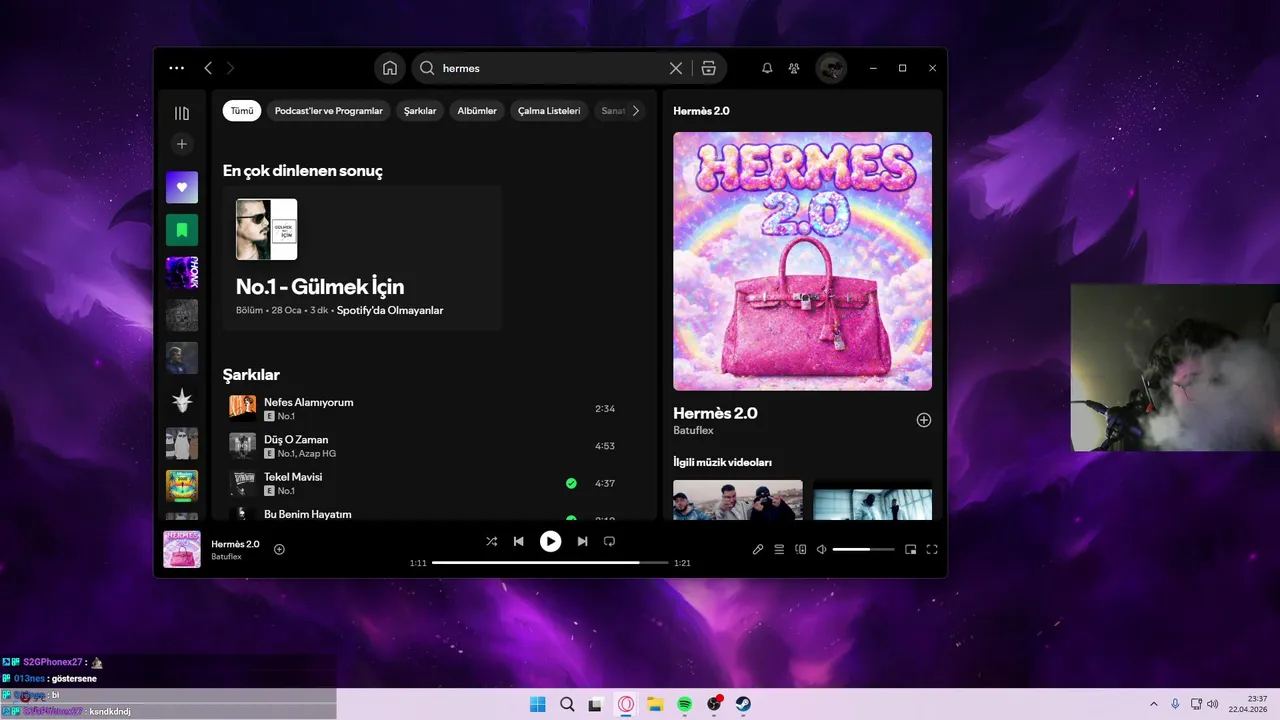The height and width of the screenshot is (720, 1280).
Task: Go back with the left arrow
Action: (208, 68)
